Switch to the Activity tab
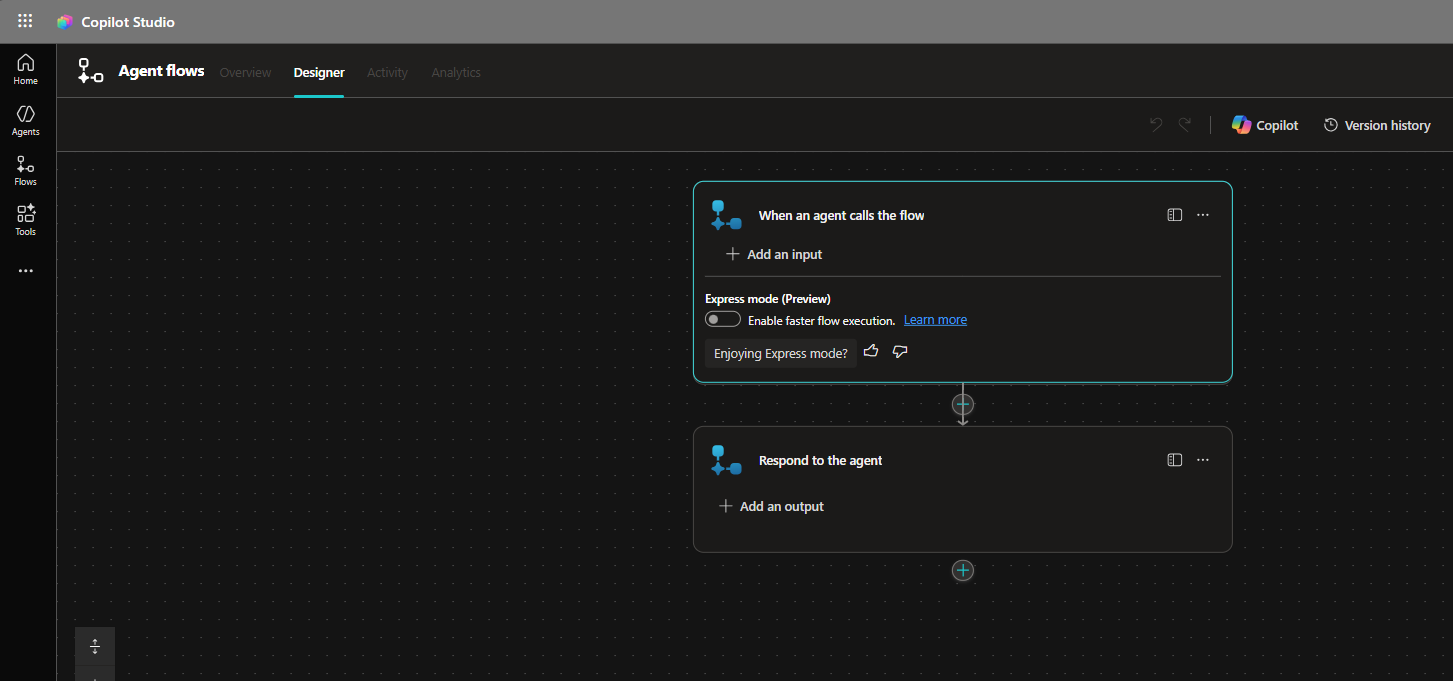The width and height of the screenshot is (1453, 681). (x=387, y=73)
